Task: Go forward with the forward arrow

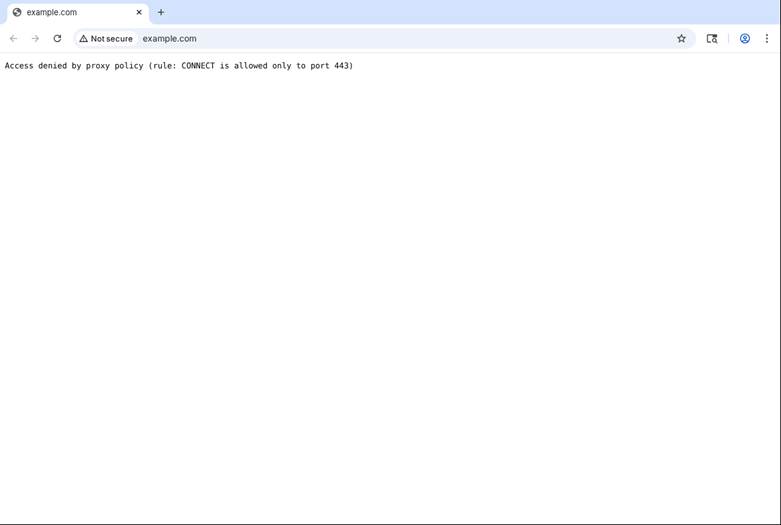Action: (35, 38)
